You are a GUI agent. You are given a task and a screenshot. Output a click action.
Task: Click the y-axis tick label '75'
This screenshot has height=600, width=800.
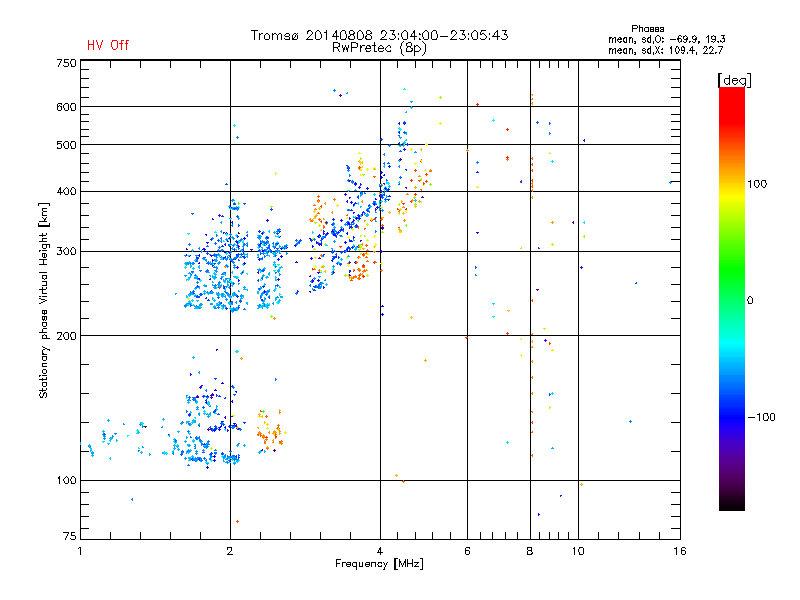(x=70, y=536)
